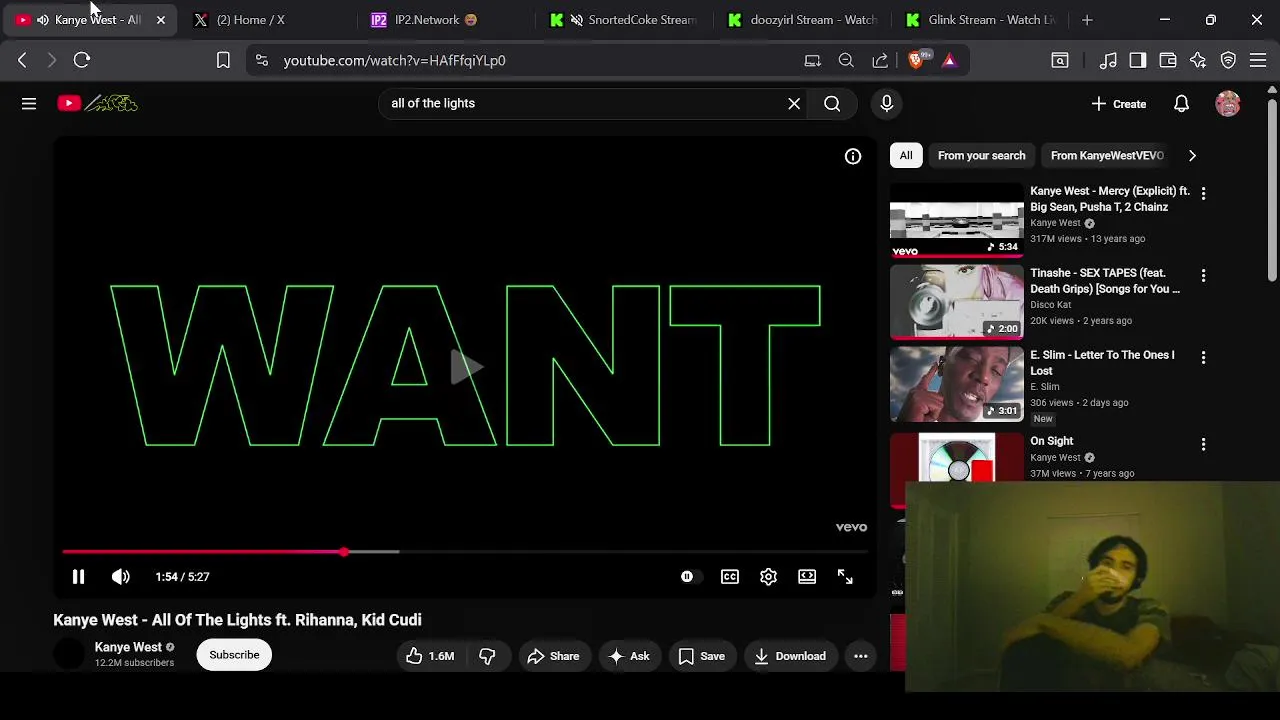Viewport: 1280px width, 720px height.
Task: Open Brave Shields lion icon
Action: pyautogui.click(x=917, y=60)
